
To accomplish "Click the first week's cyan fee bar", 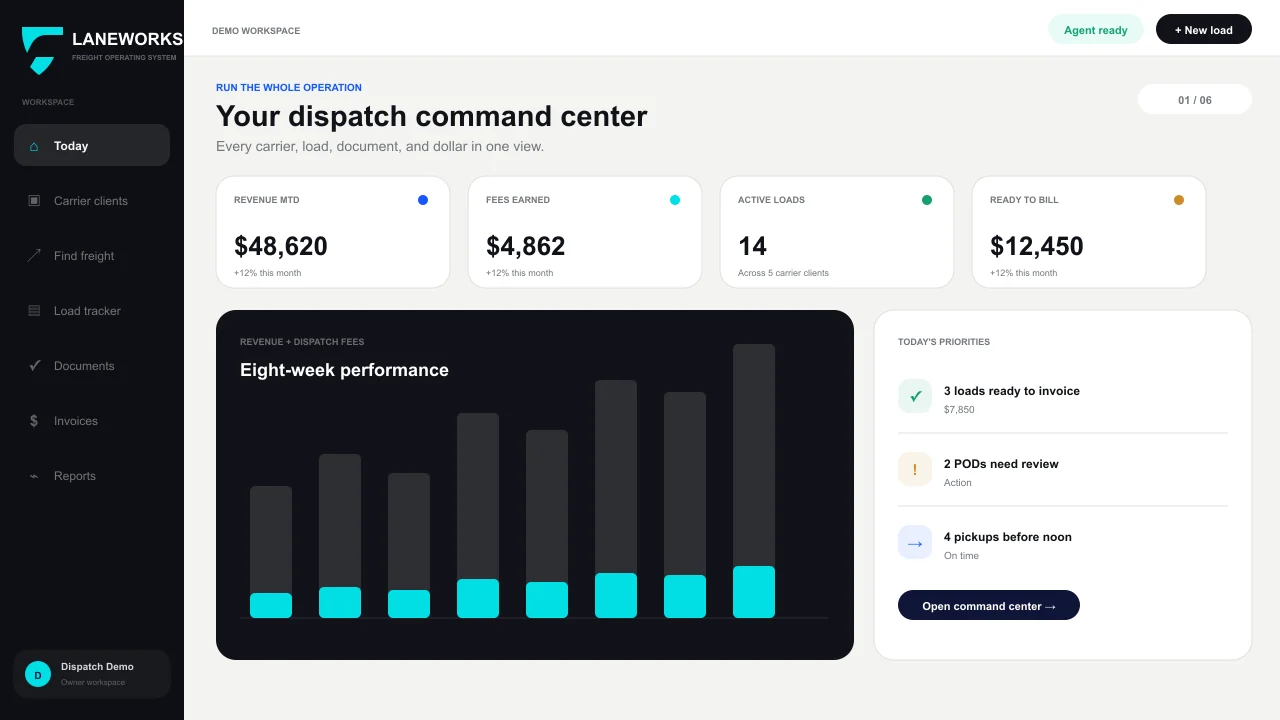I will 271,605.
